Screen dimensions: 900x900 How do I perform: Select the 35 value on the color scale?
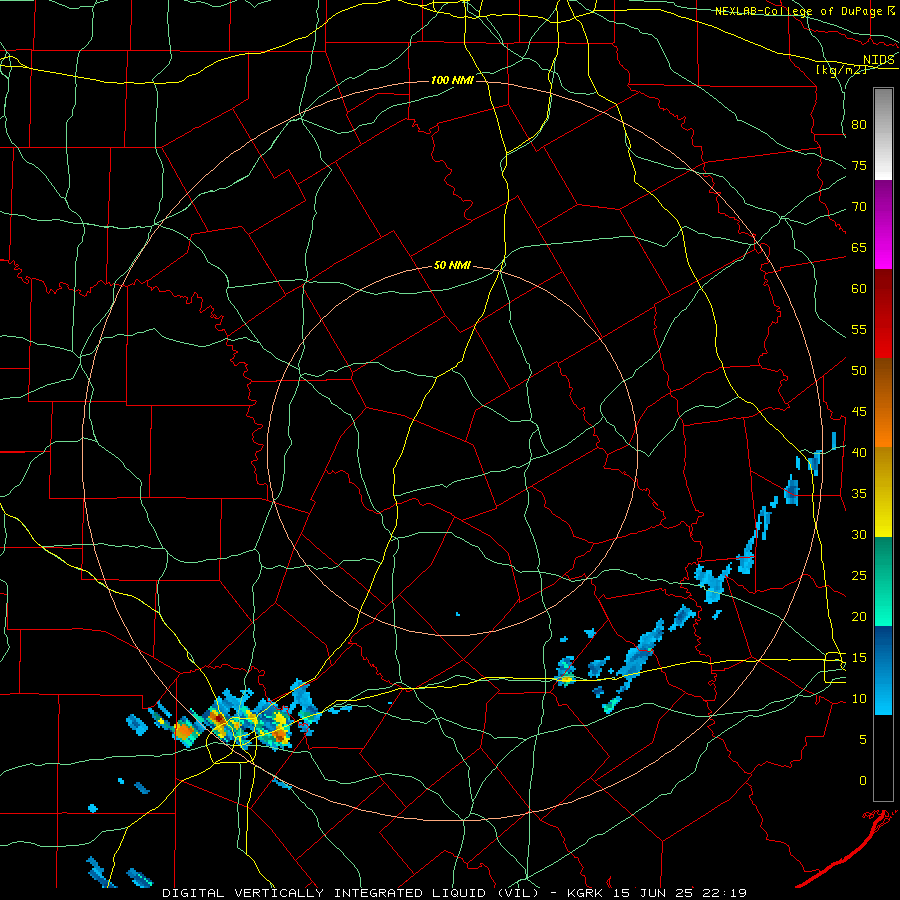pos(859,494)
